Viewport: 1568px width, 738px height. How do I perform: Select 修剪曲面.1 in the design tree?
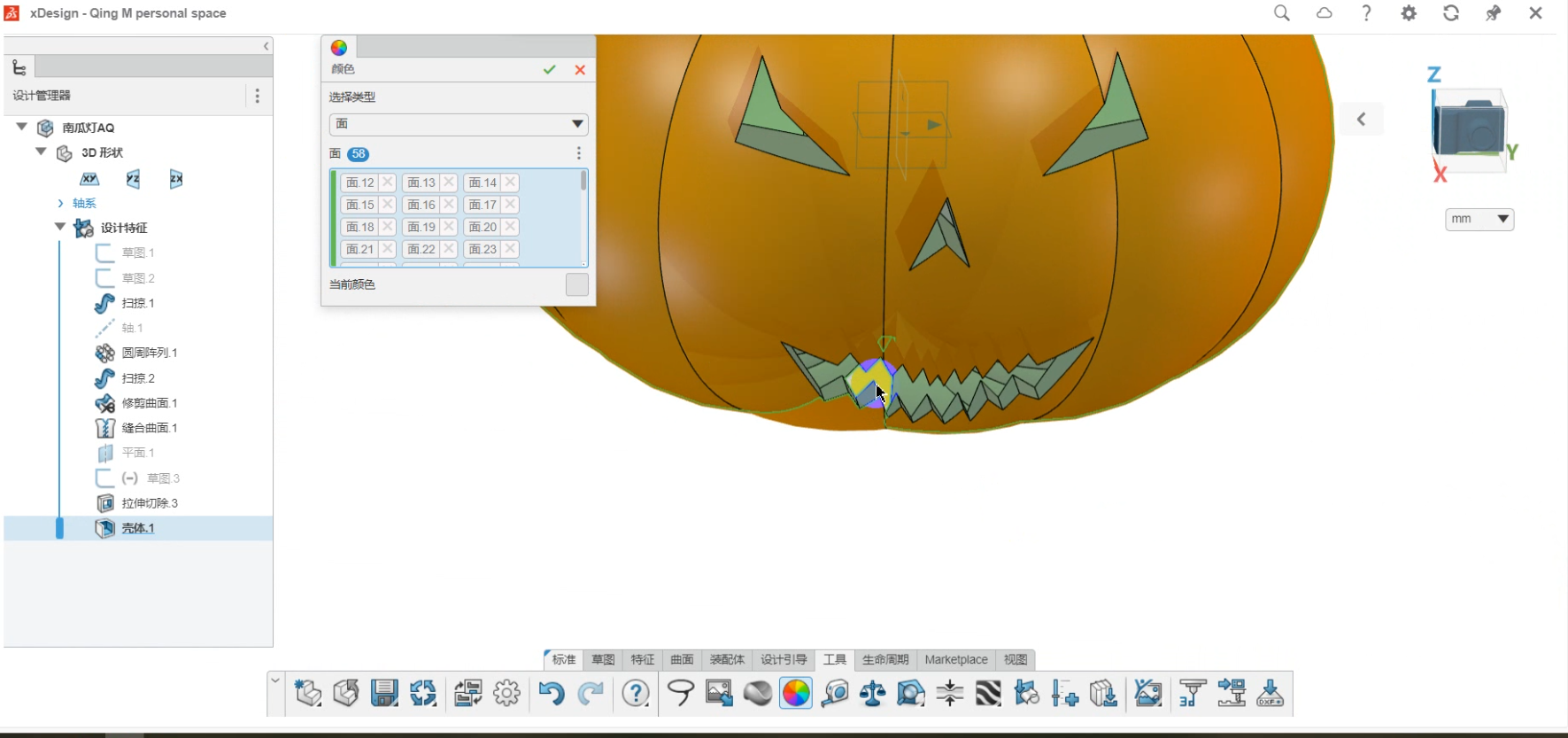tap(150, 403)
